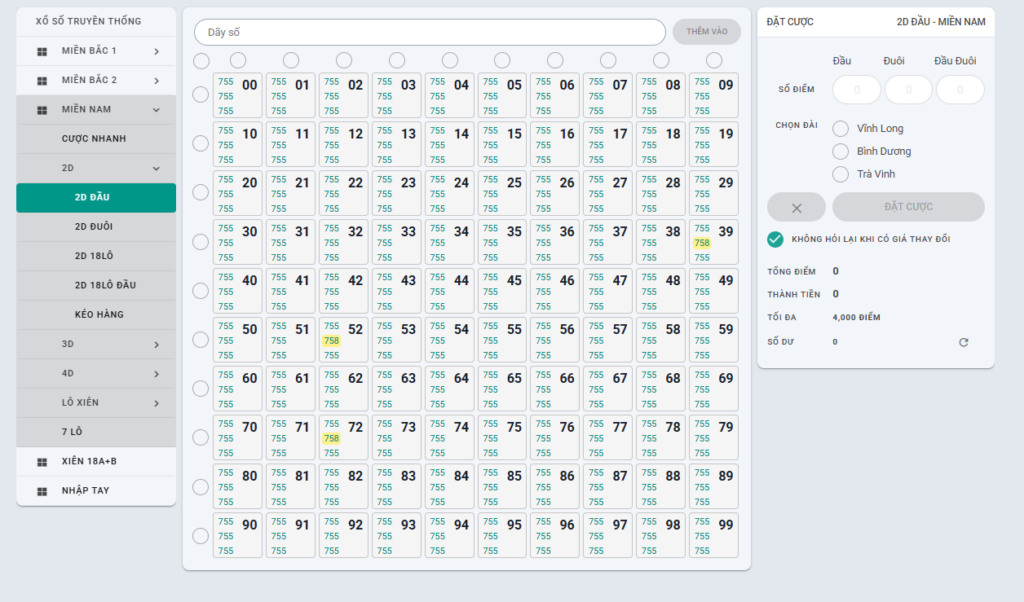Image resolution: width=1024 pixels, height=602 pixels.
Task: Click the Thêm Vào button
Action: tap(707, 31)
